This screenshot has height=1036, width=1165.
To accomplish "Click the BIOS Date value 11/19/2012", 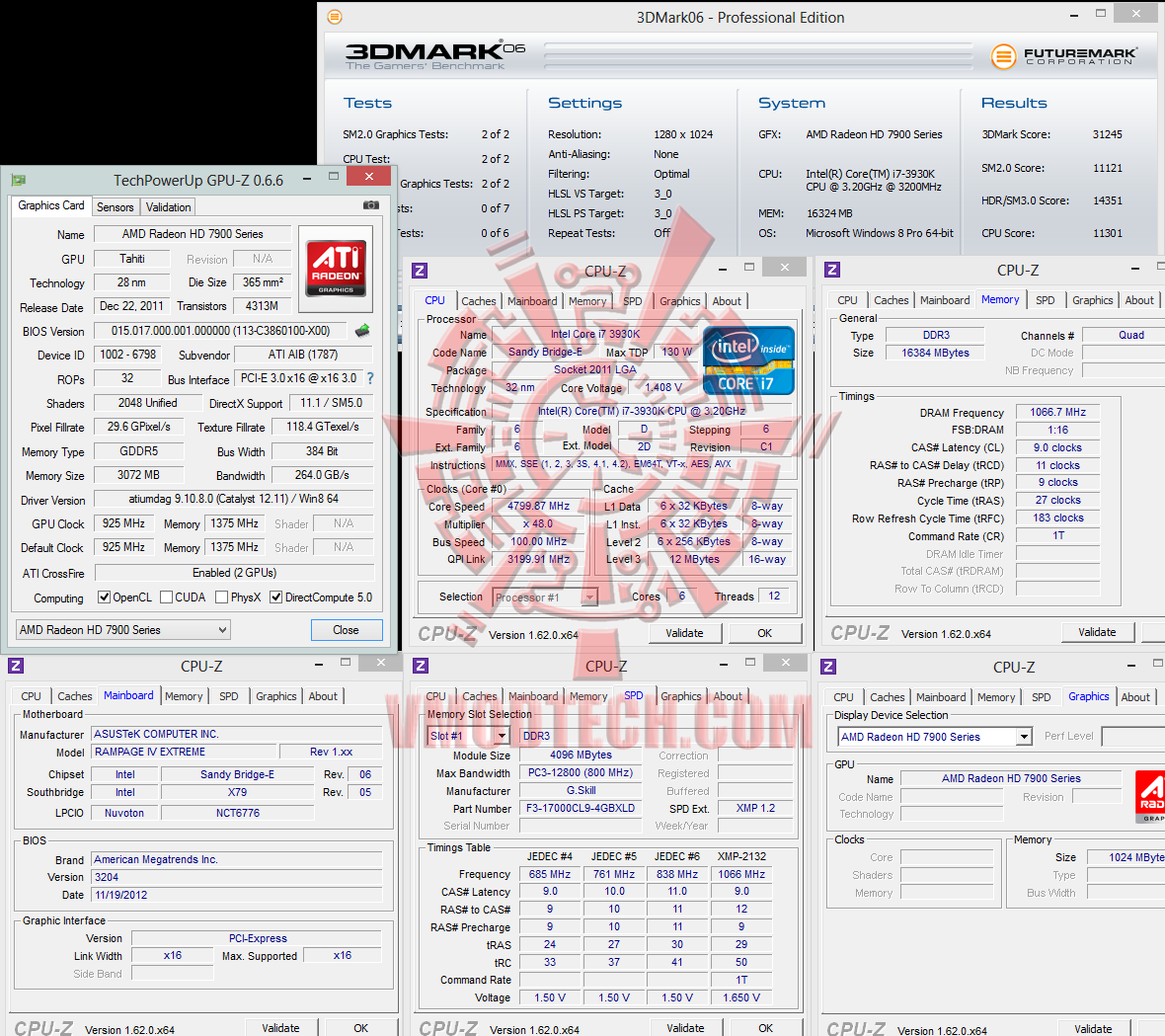I will pyautogui.click(x=237, y=895).
